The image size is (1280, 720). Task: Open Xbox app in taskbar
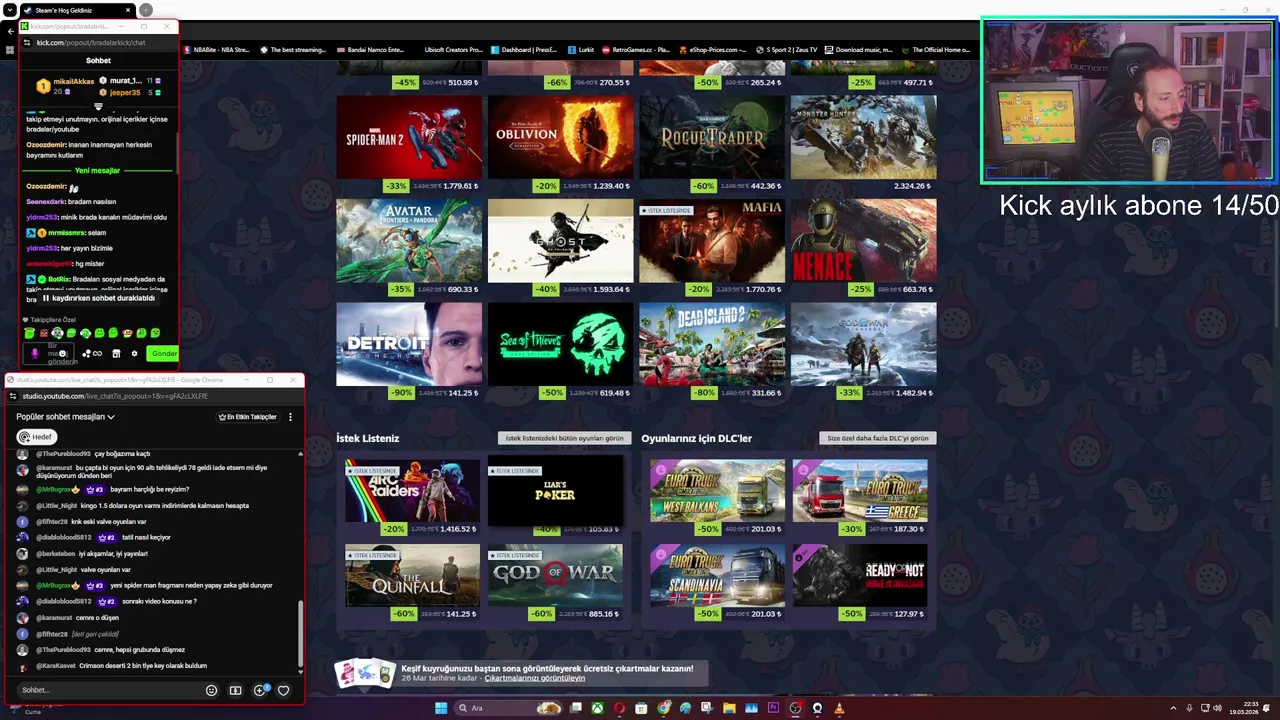tap(598, 708)
